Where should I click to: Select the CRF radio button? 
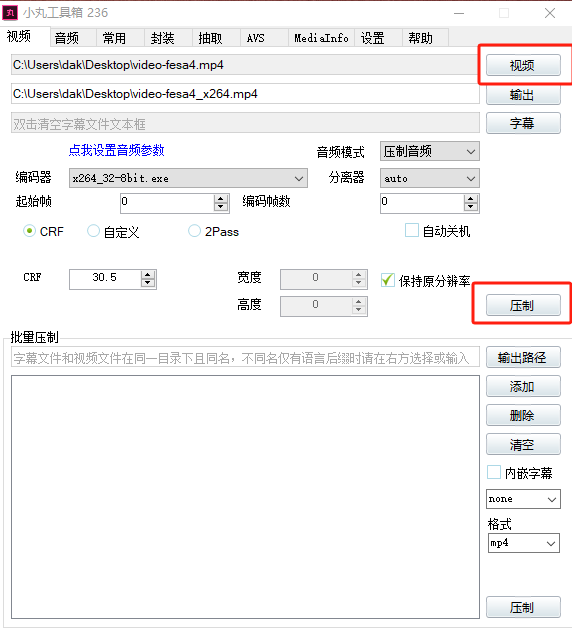pyautogui.click(x=29, y=231)
